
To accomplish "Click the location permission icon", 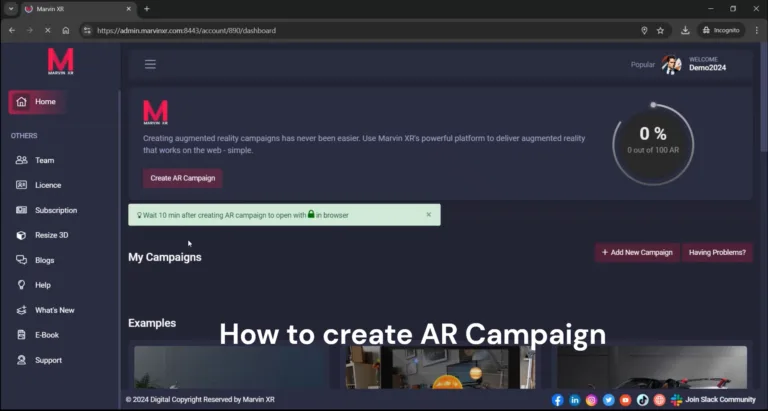I will (644, 30).
